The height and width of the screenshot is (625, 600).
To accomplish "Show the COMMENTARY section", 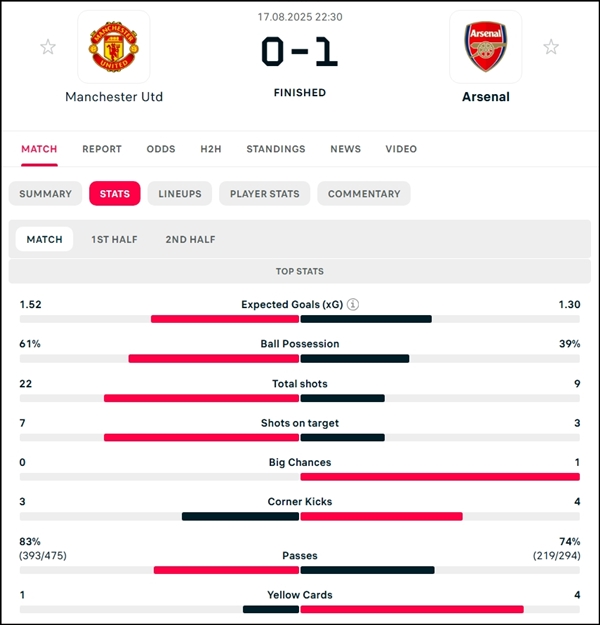I will (364, 194).
